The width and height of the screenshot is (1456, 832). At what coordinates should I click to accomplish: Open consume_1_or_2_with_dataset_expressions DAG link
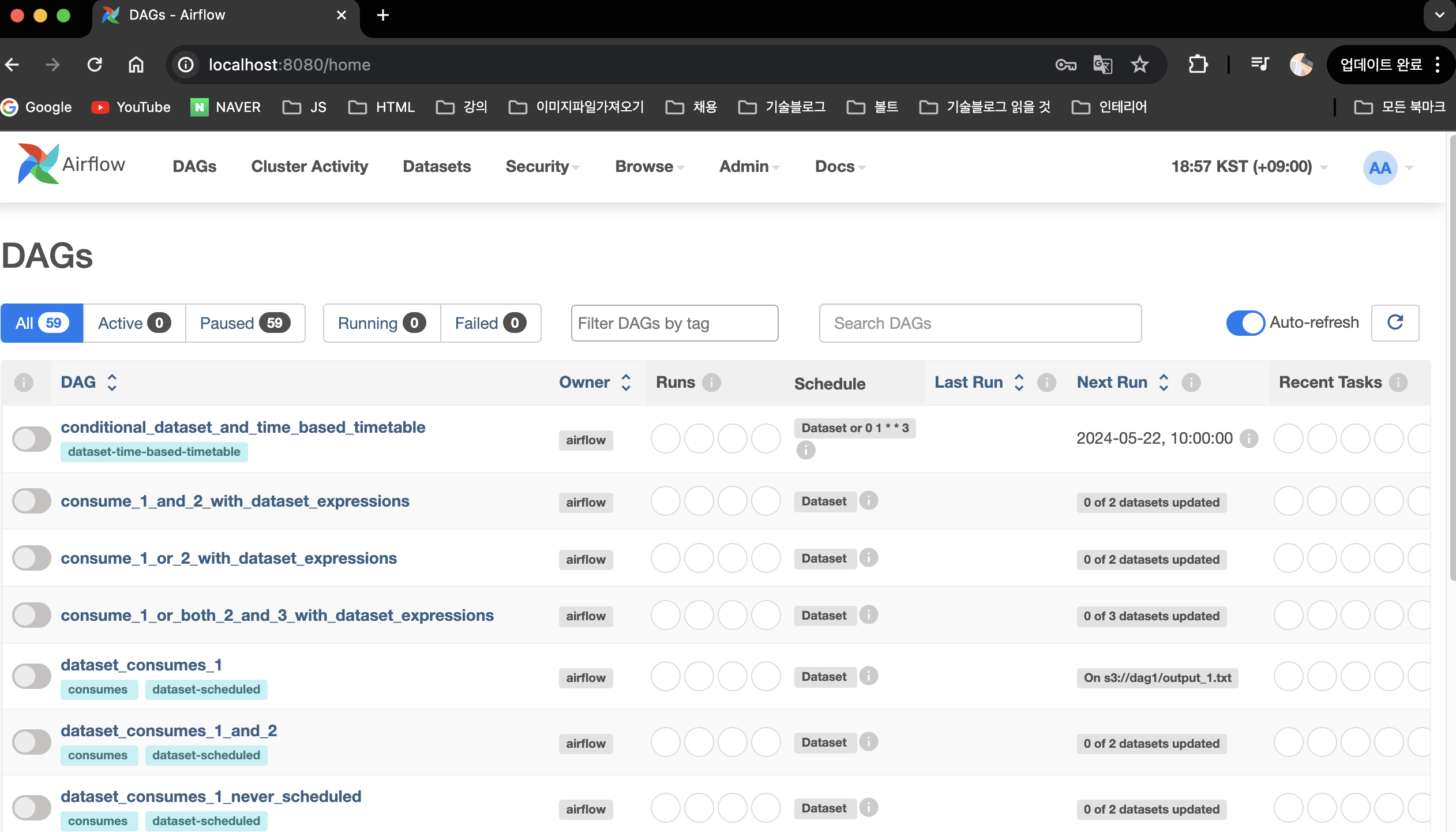228,558
